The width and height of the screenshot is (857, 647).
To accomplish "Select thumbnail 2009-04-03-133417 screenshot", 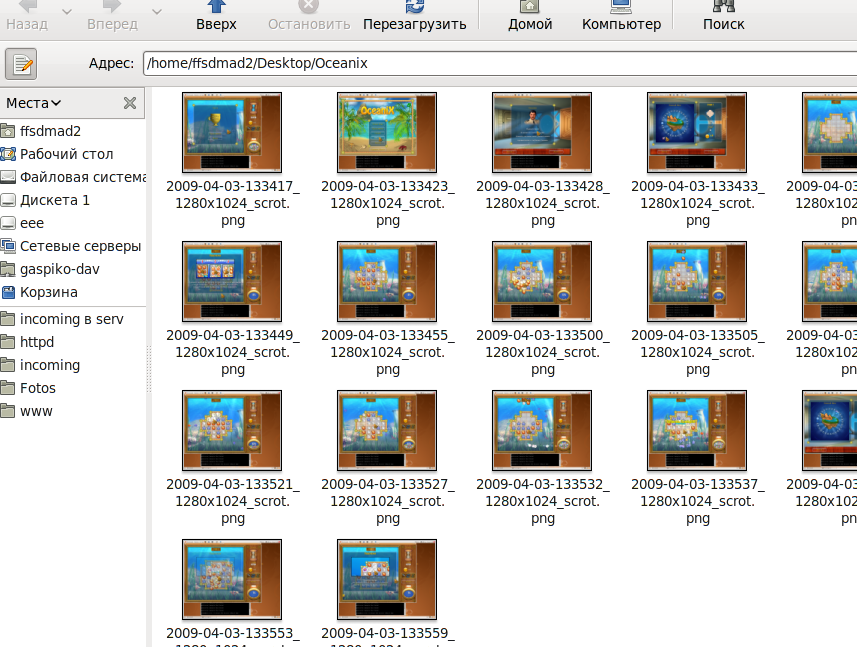I will tap(232, 132).
